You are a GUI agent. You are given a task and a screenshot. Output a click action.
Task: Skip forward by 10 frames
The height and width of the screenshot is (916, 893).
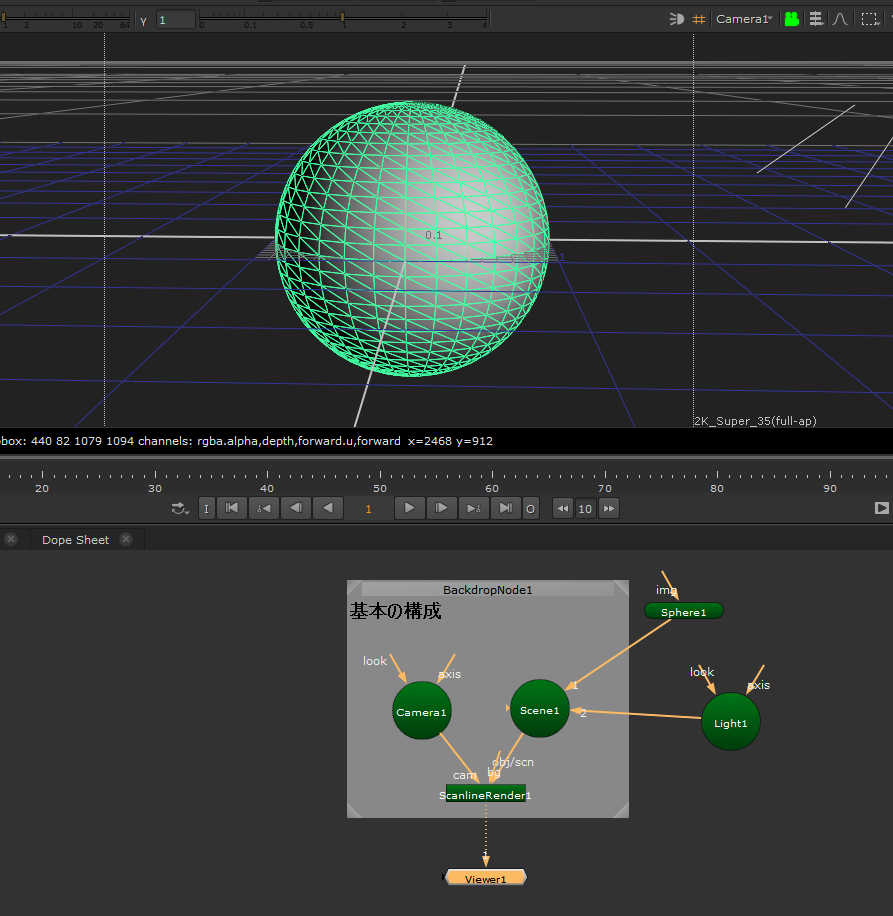pyautogui.click(x=608, y=509)
